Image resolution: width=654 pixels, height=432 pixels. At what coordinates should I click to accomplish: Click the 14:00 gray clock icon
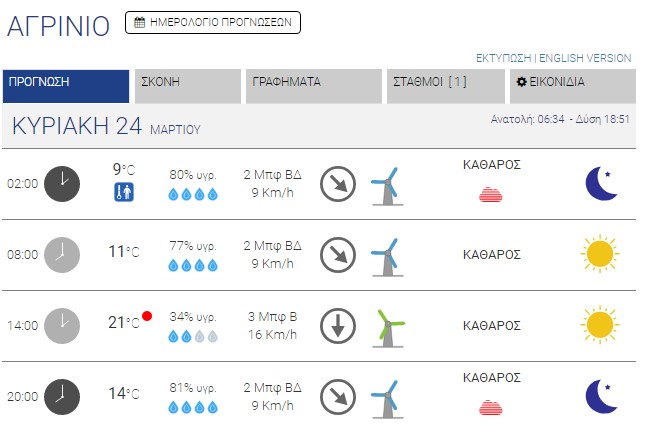62,325
